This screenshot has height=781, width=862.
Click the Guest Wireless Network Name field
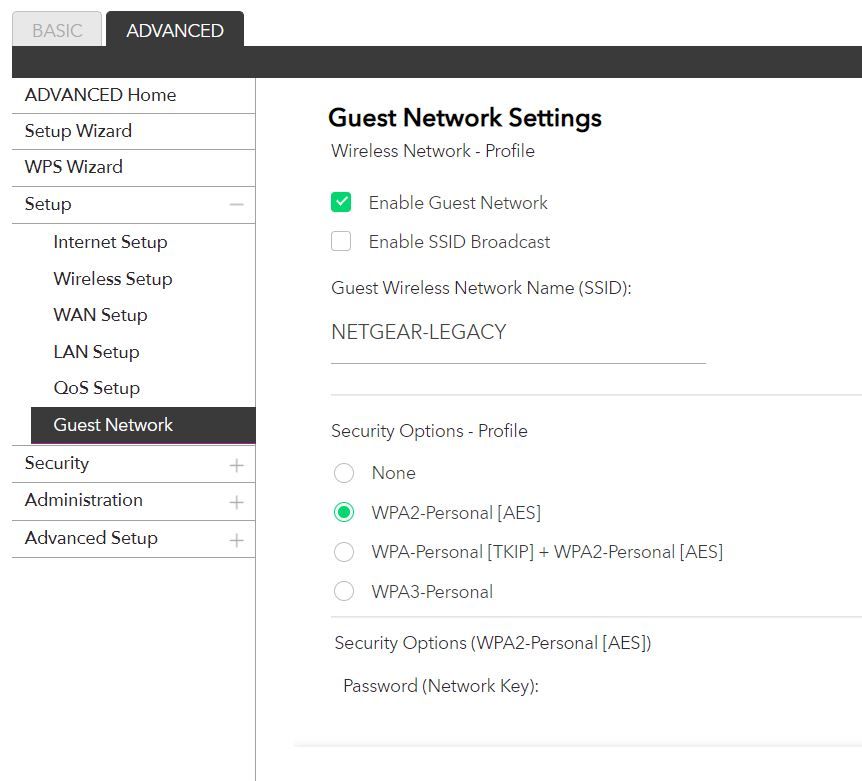tap(518, 333)
